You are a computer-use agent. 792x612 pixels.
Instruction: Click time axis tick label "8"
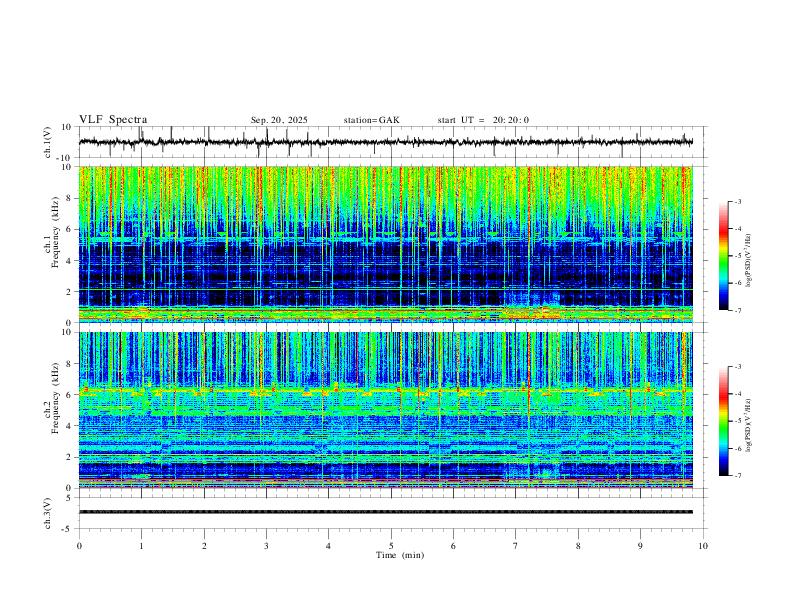point(578,546)
